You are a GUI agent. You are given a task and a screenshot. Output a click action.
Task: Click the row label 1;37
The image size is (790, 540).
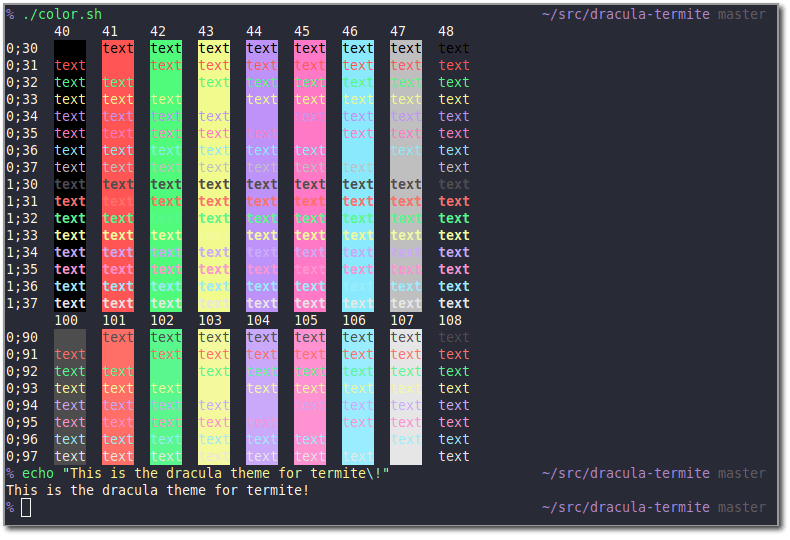(22, 303)
